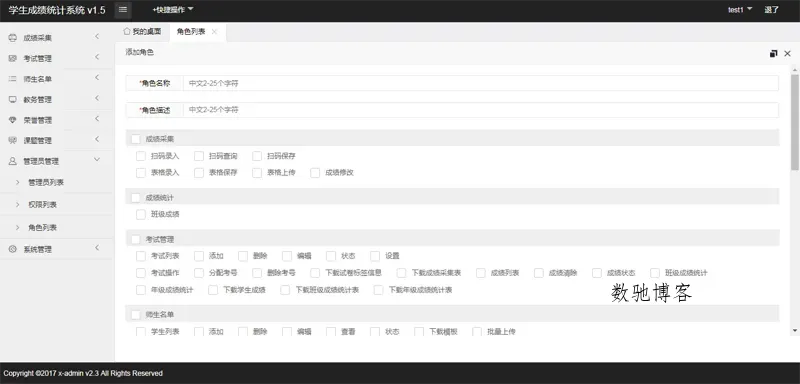Tick the 批量上传 checkbox
Viewport: 800px width, 384px height.
(x=478, y=331)
